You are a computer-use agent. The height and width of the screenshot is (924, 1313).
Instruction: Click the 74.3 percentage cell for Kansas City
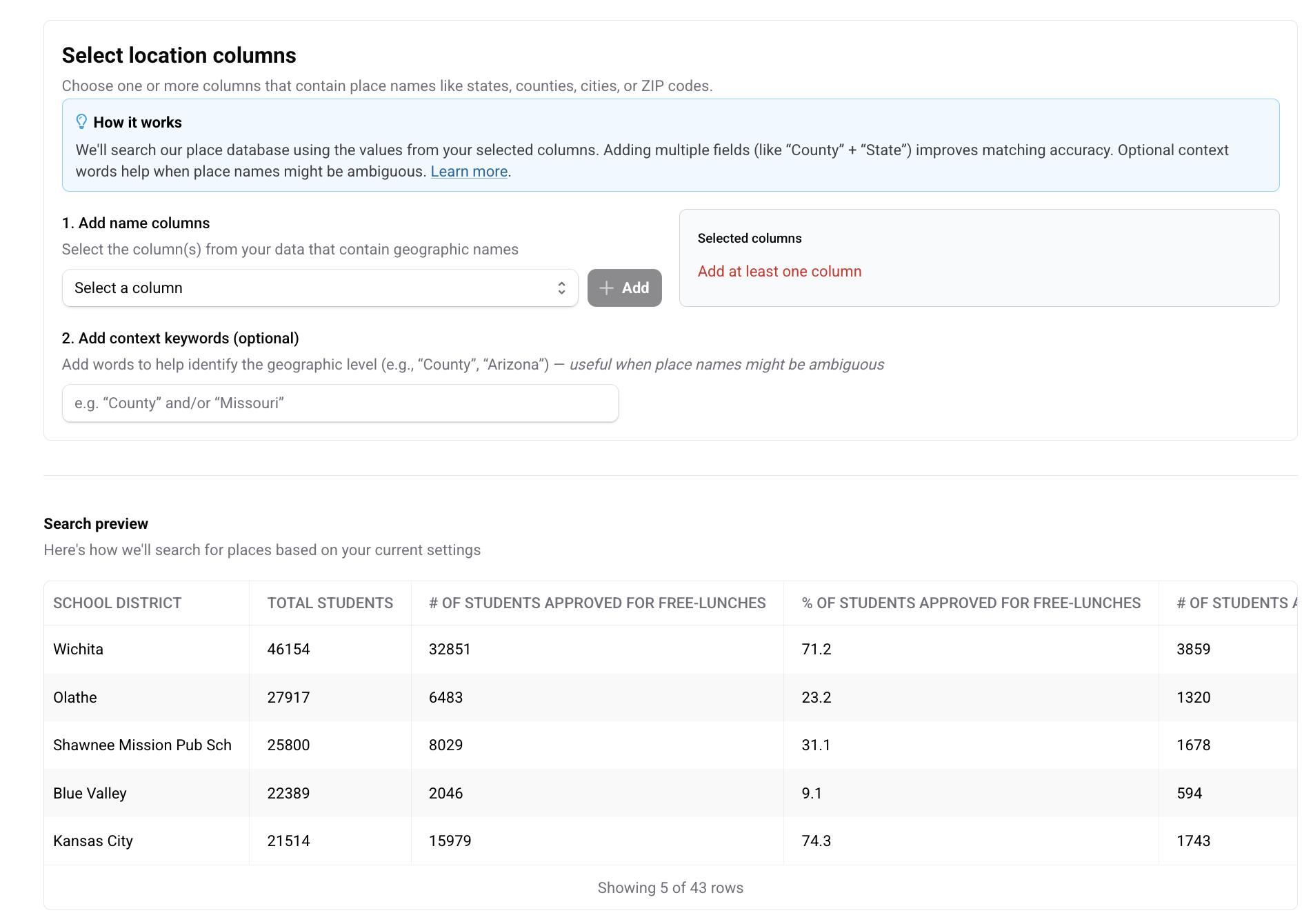coord(816,841)
